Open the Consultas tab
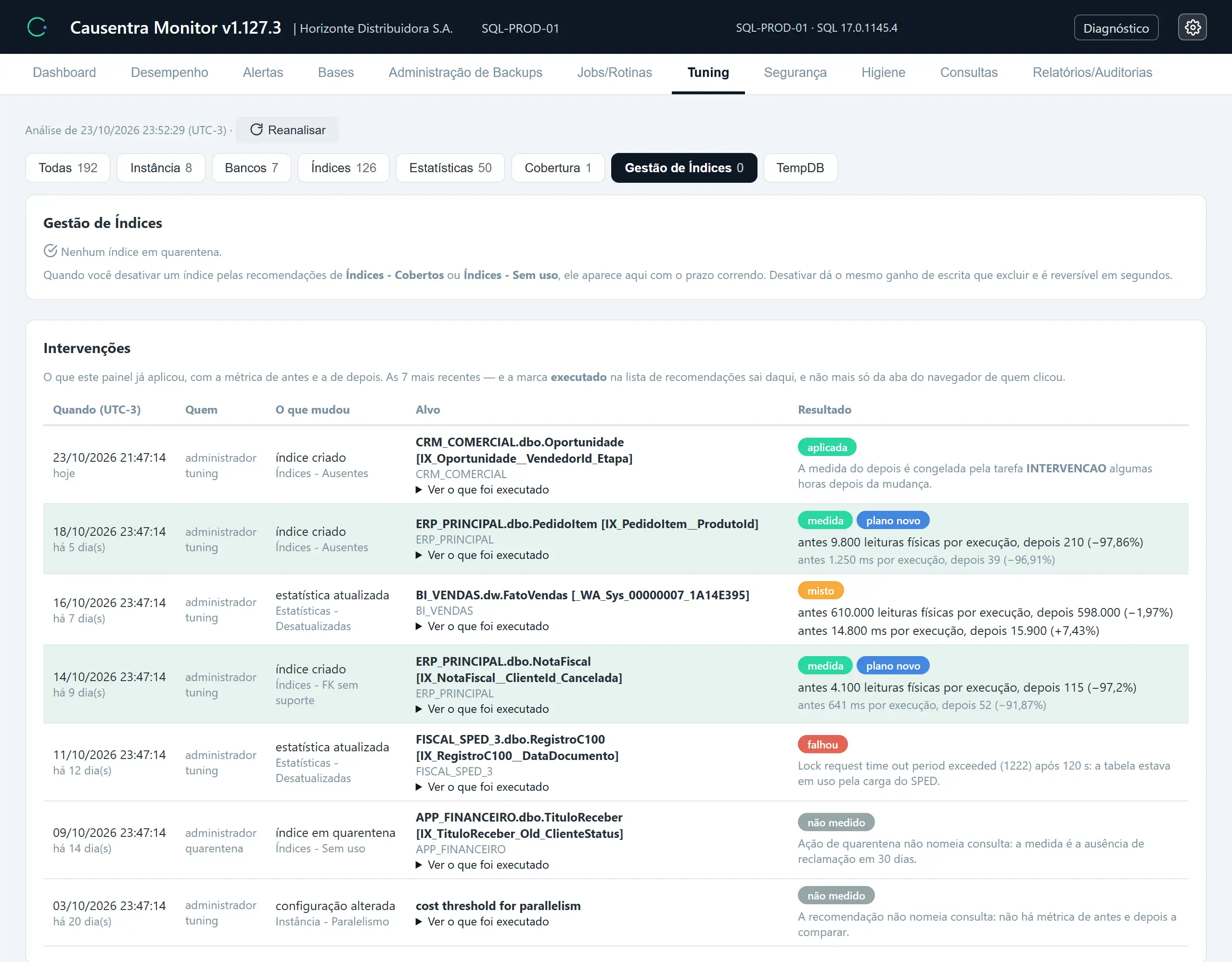The width and height of the screenshot is (1232, 962). click(969, 72)
